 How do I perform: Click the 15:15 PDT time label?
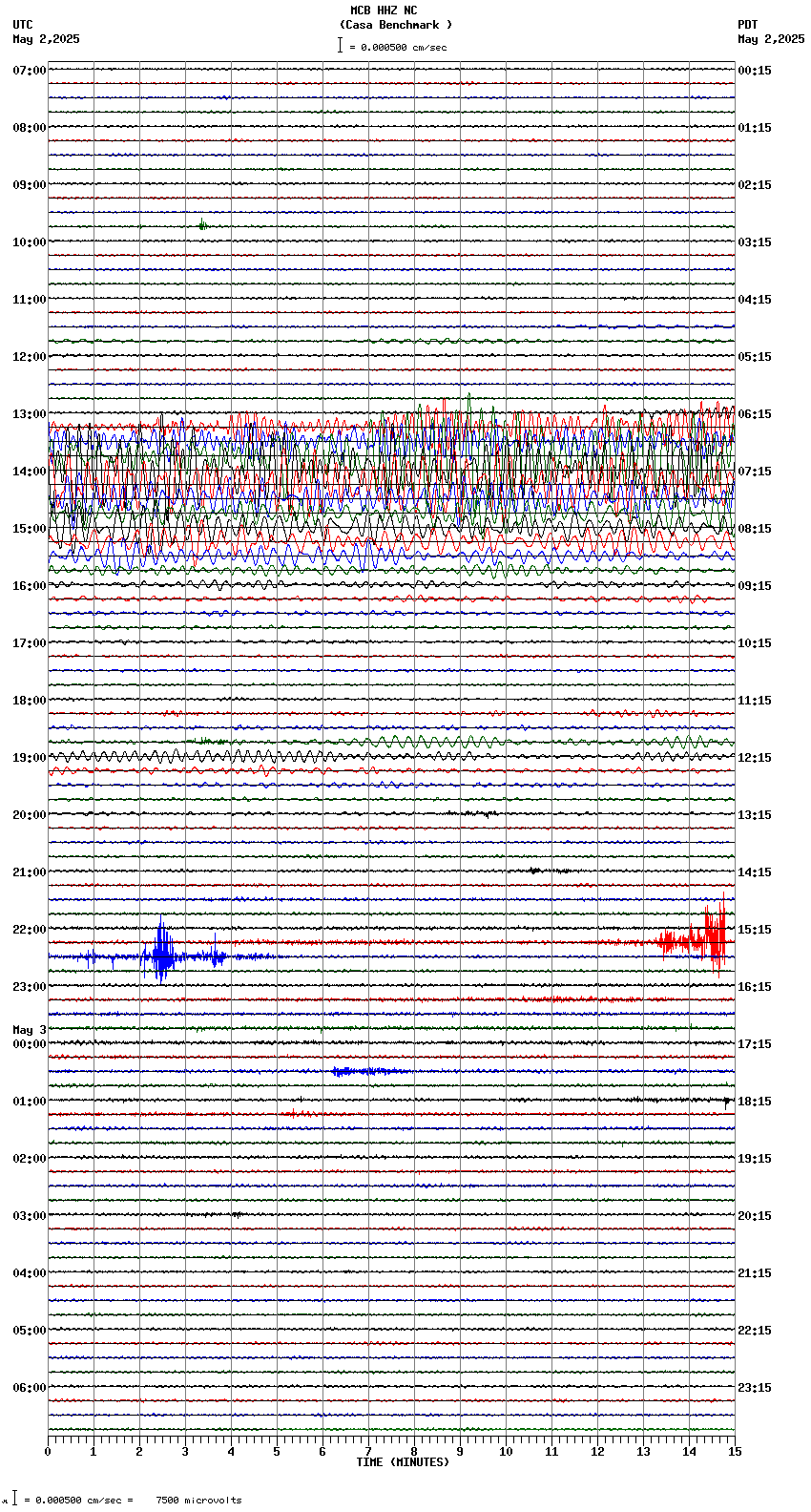click(755, 930)
